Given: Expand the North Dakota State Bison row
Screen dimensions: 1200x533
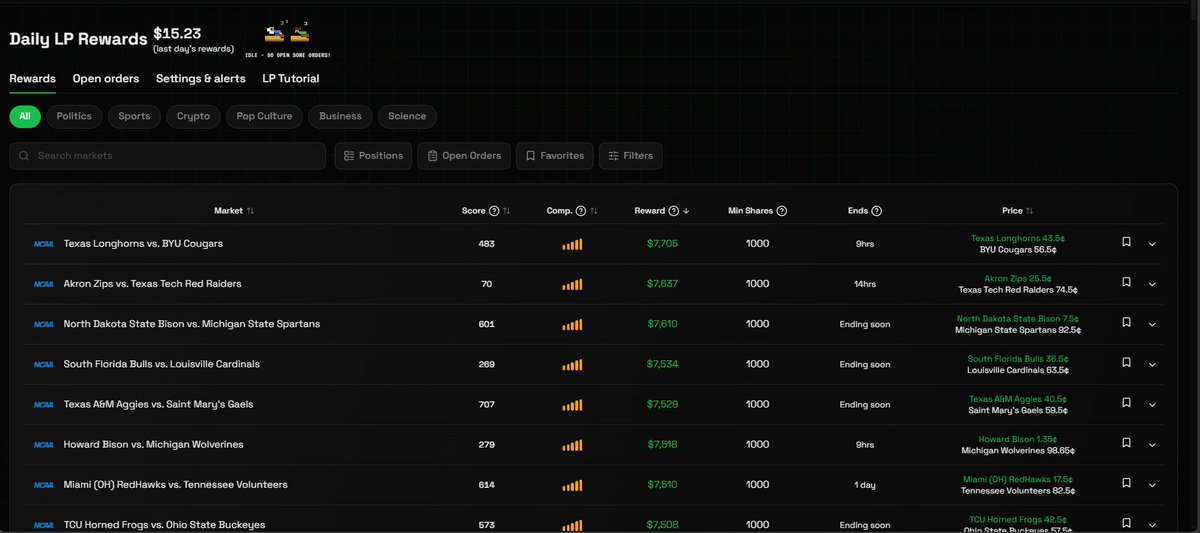Looking at the screenshot, I should 1152,324.
